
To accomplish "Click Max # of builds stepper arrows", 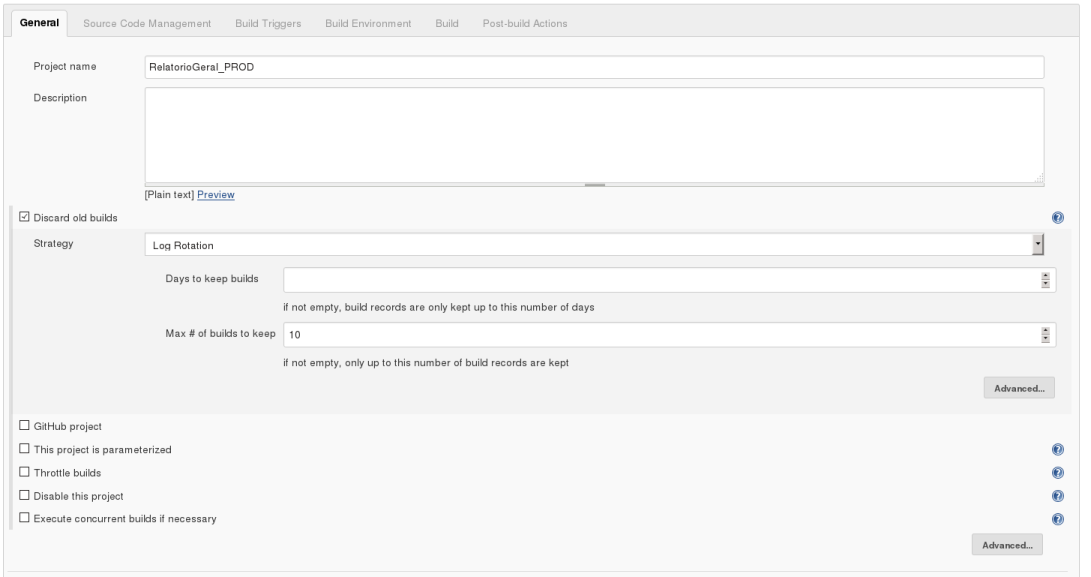I will (x=1045, y=335).
